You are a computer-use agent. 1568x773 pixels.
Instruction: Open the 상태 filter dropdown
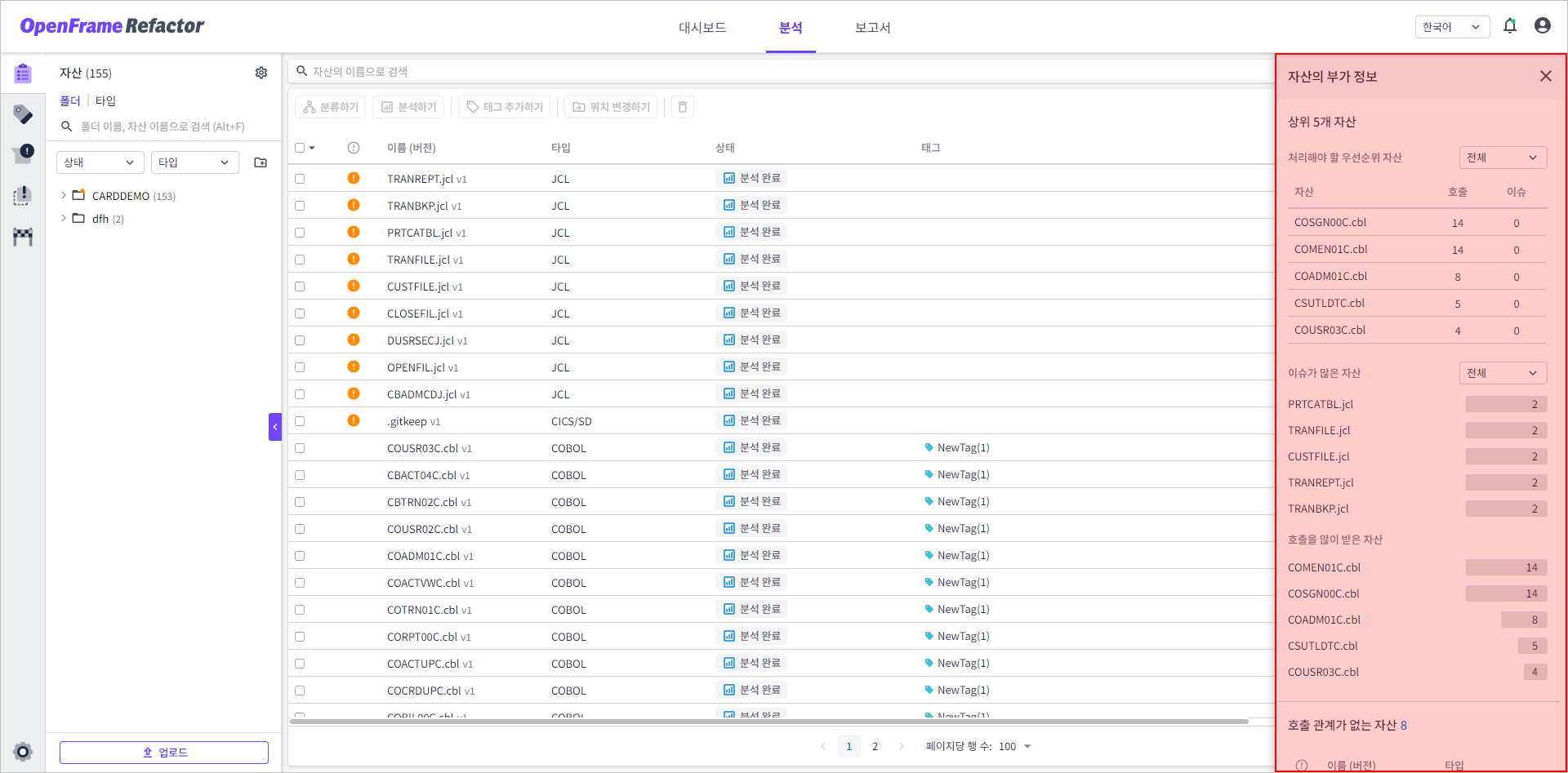(100, 162)
